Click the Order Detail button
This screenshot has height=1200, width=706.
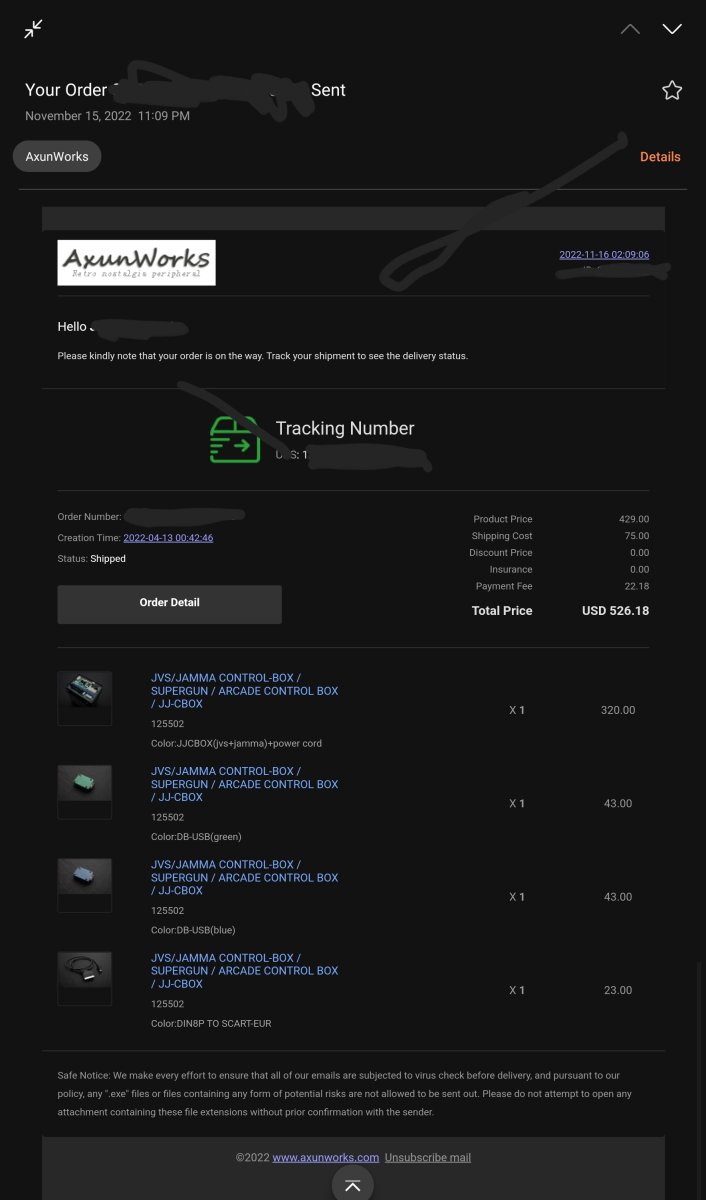pos(169,603)
